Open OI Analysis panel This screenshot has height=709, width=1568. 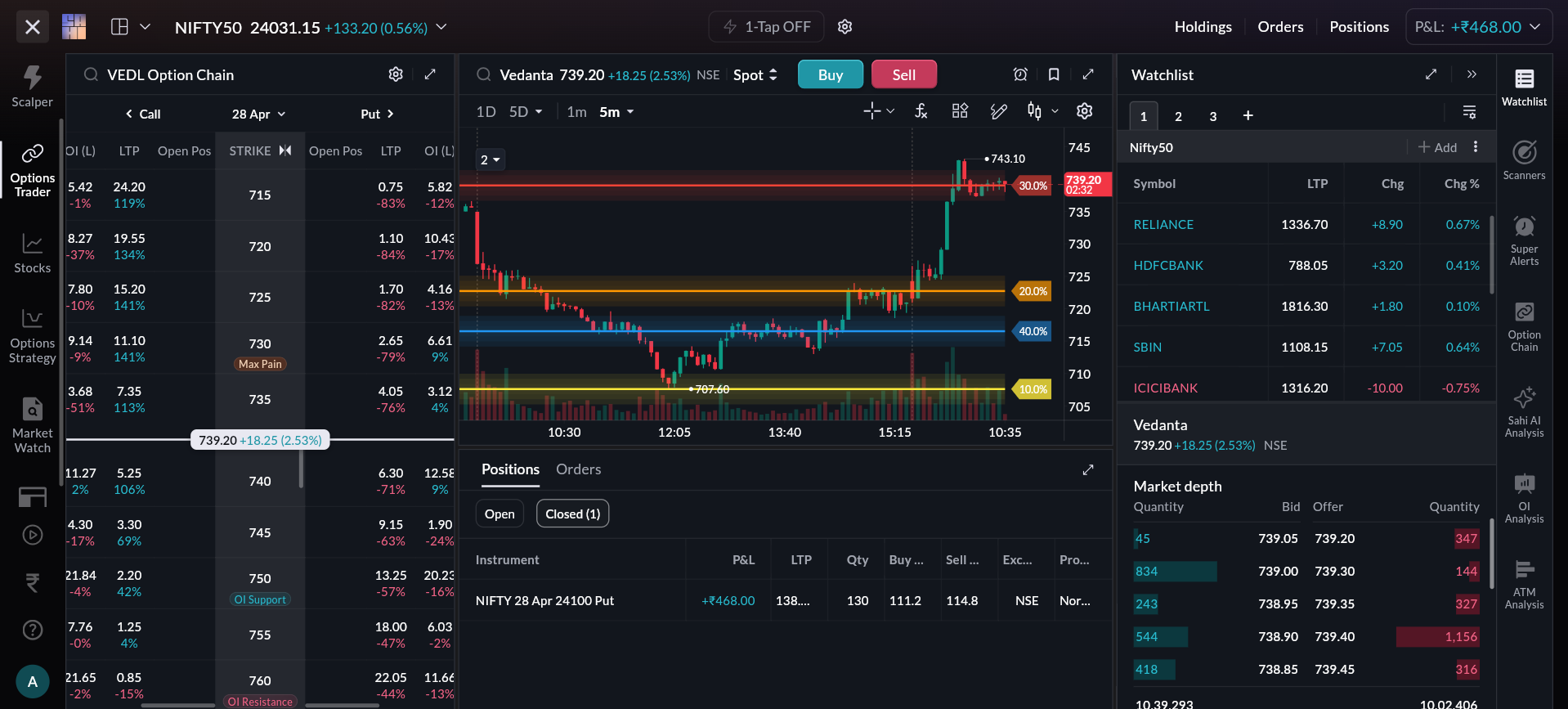(1524, 498)
